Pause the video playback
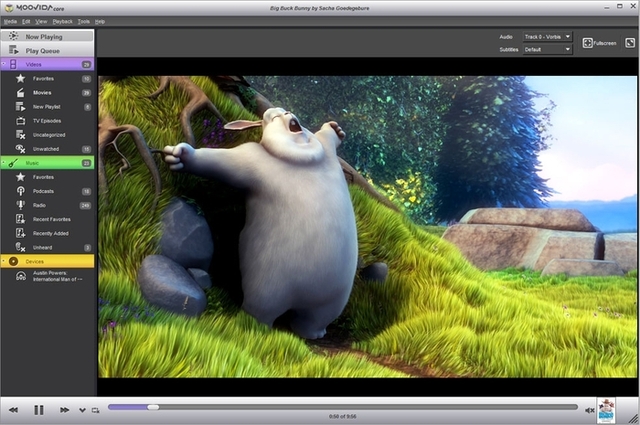640x425 pixels. pyautogui.click(x=39, y=410)
